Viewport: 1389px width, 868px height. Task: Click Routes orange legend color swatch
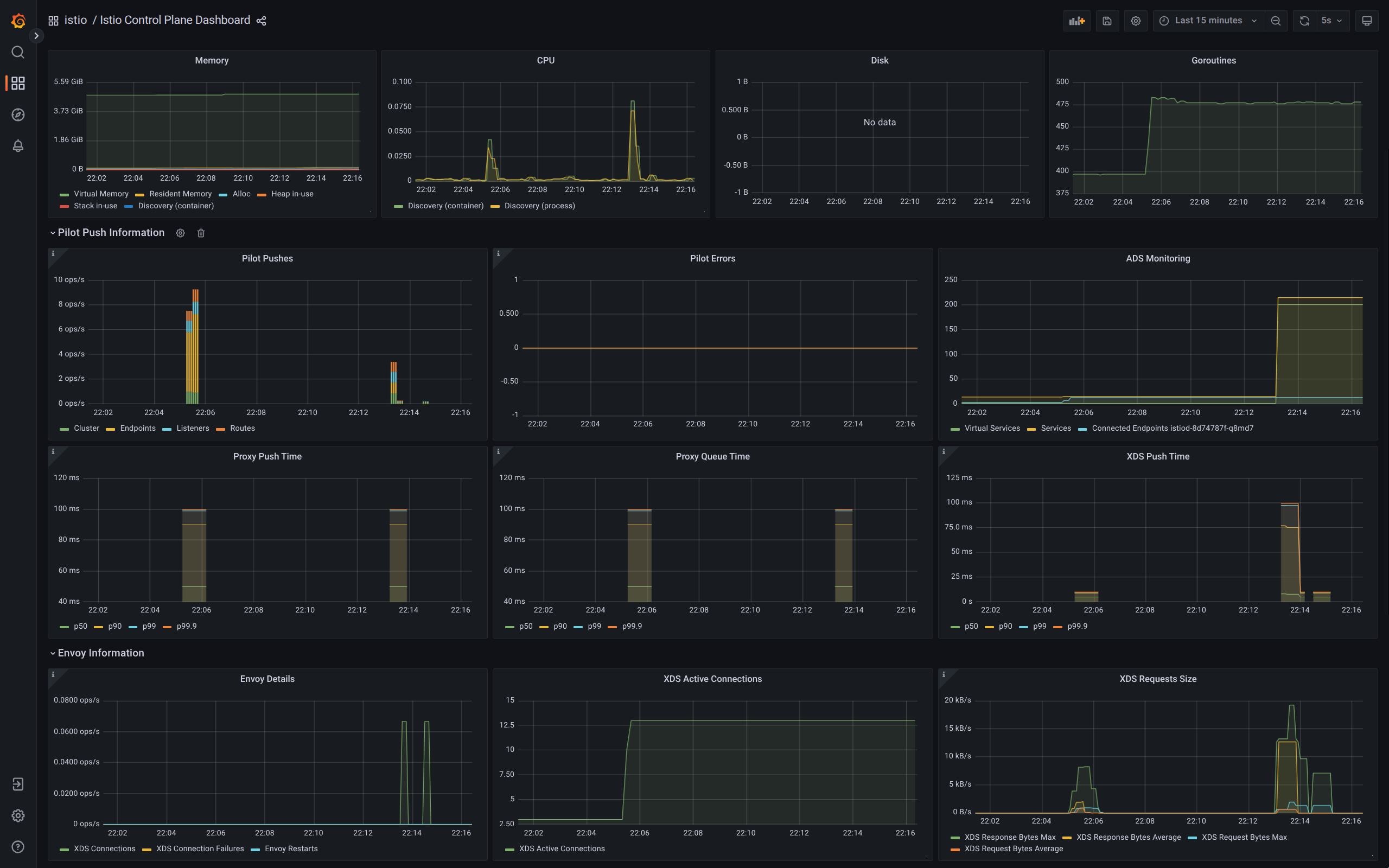tap(220, 429)
